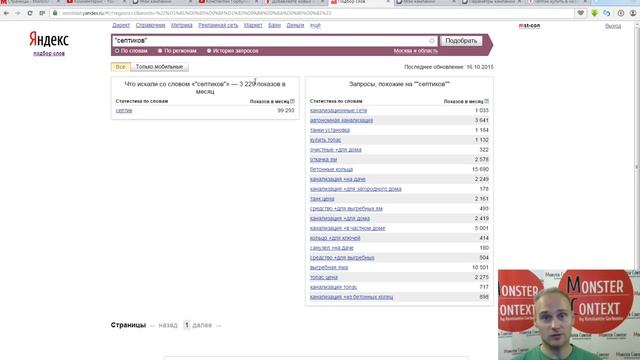Open the Директ link in the top navigation
This screenshot has height=360, width=640.
point(121,25)
